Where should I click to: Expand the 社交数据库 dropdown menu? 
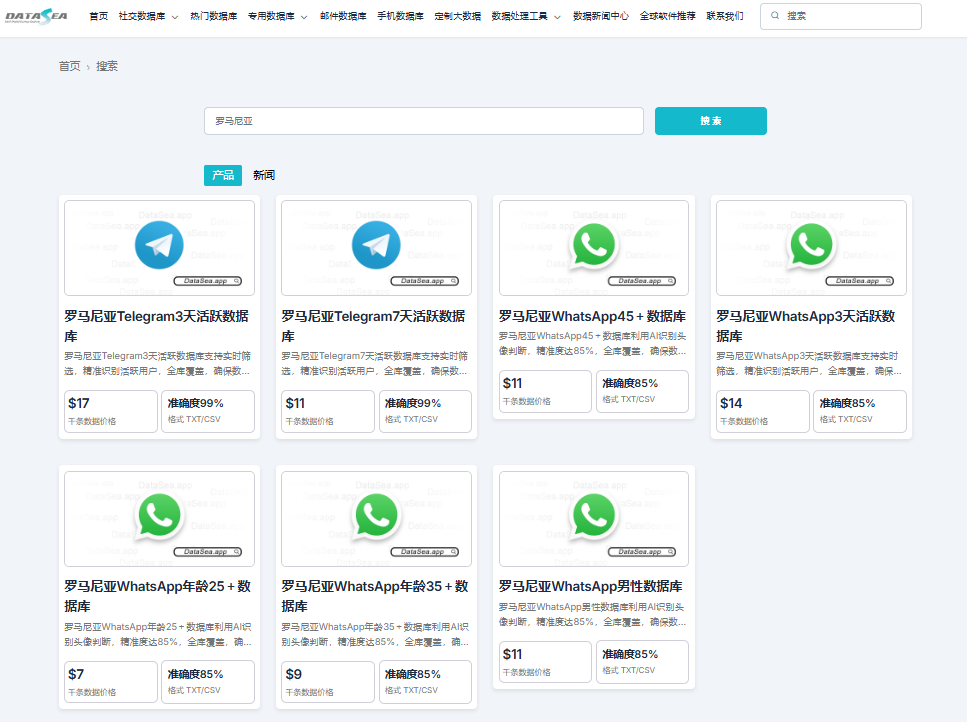point(149,16)
